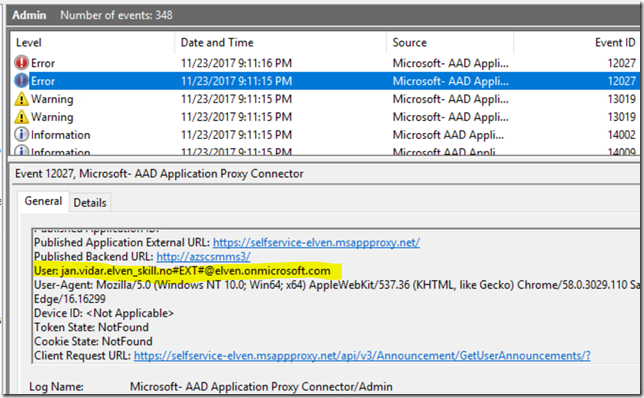Sort events by Level column header
The height and width of the screenshot is (398, 644).
(28, 42)
